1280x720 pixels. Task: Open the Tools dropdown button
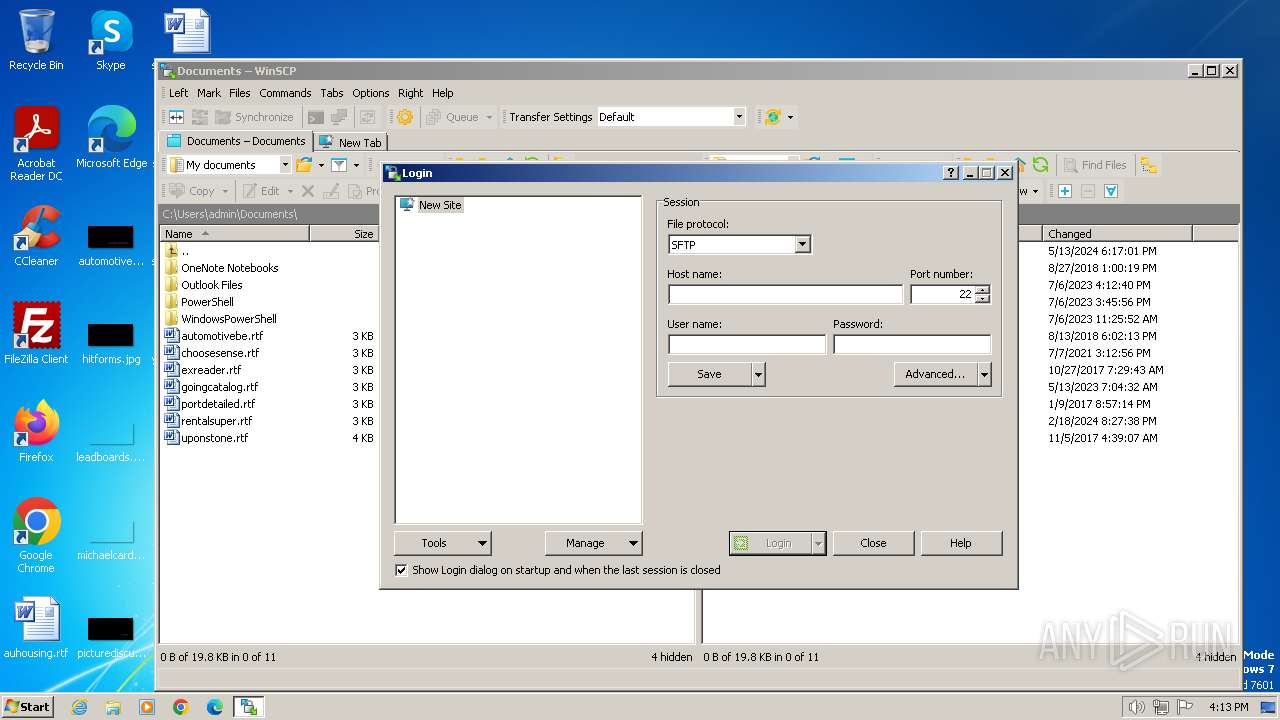(x=443, y=543)
